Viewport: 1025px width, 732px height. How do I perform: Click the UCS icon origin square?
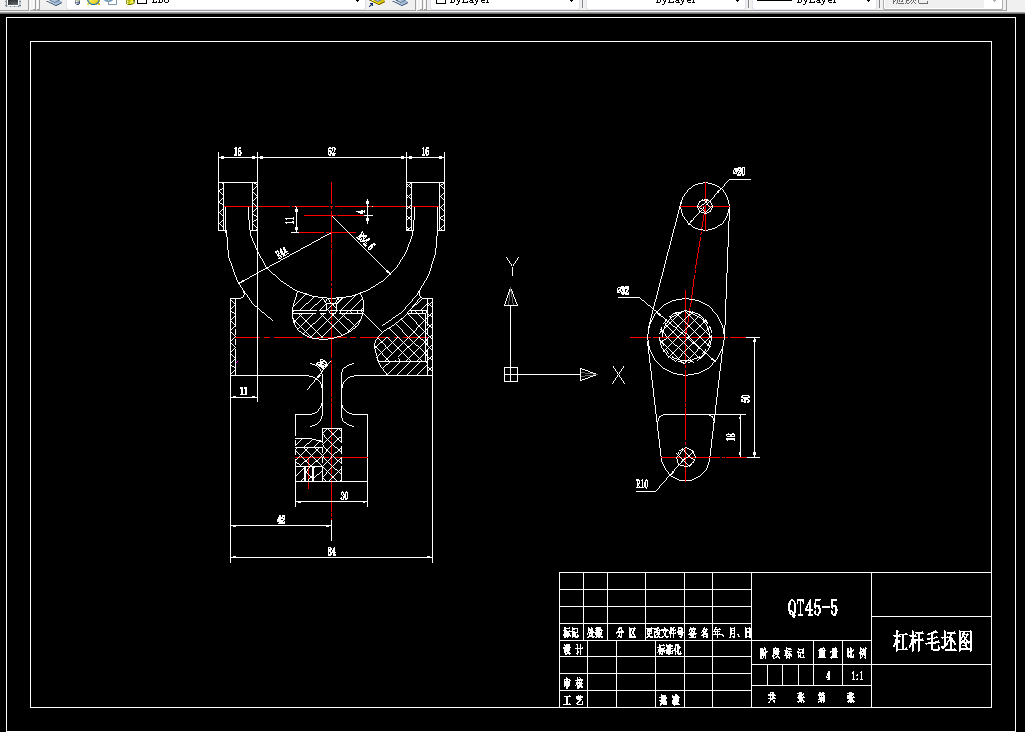511,374
